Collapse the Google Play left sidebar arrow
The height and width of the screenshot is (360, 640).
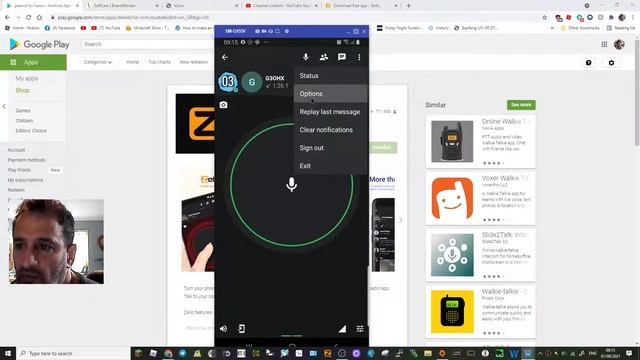coord(4,106)
